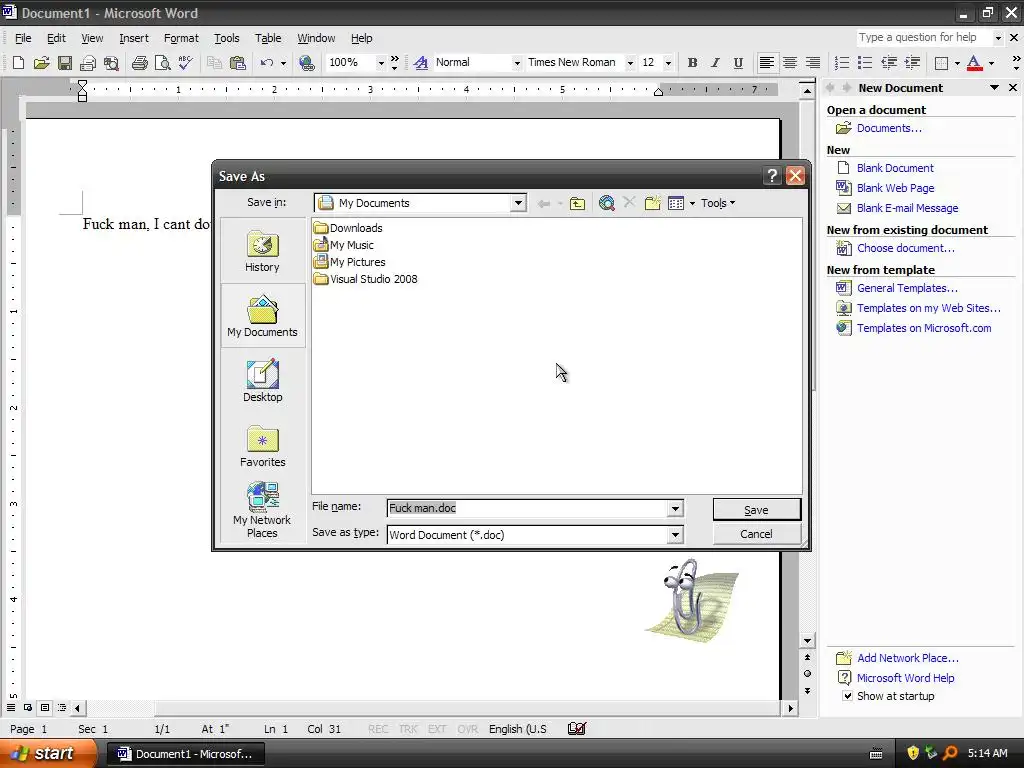Go up one level folder icon
This screenshot has width=1024, height=768.
[x=577, y=203]
